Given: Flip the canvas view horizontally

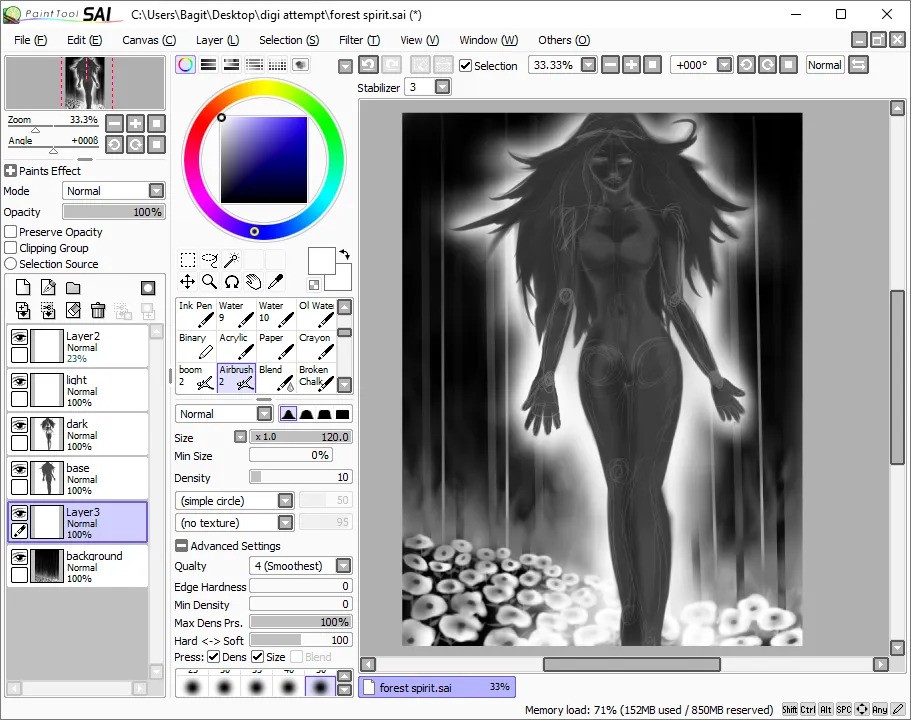Looking at the screenshot, I should tap(858, 65).
